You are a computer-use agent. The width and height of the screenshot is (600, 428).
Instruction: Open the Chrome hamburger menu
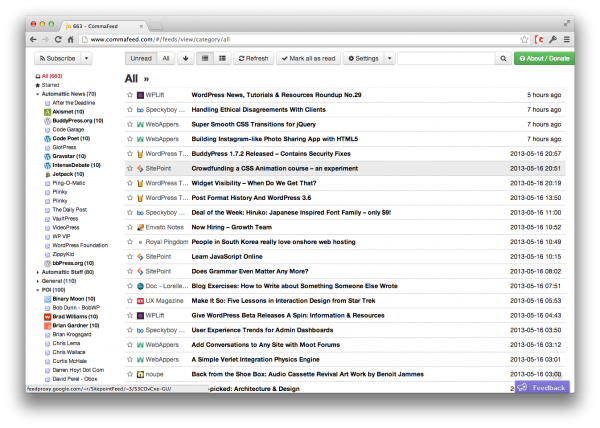(567, 39)
